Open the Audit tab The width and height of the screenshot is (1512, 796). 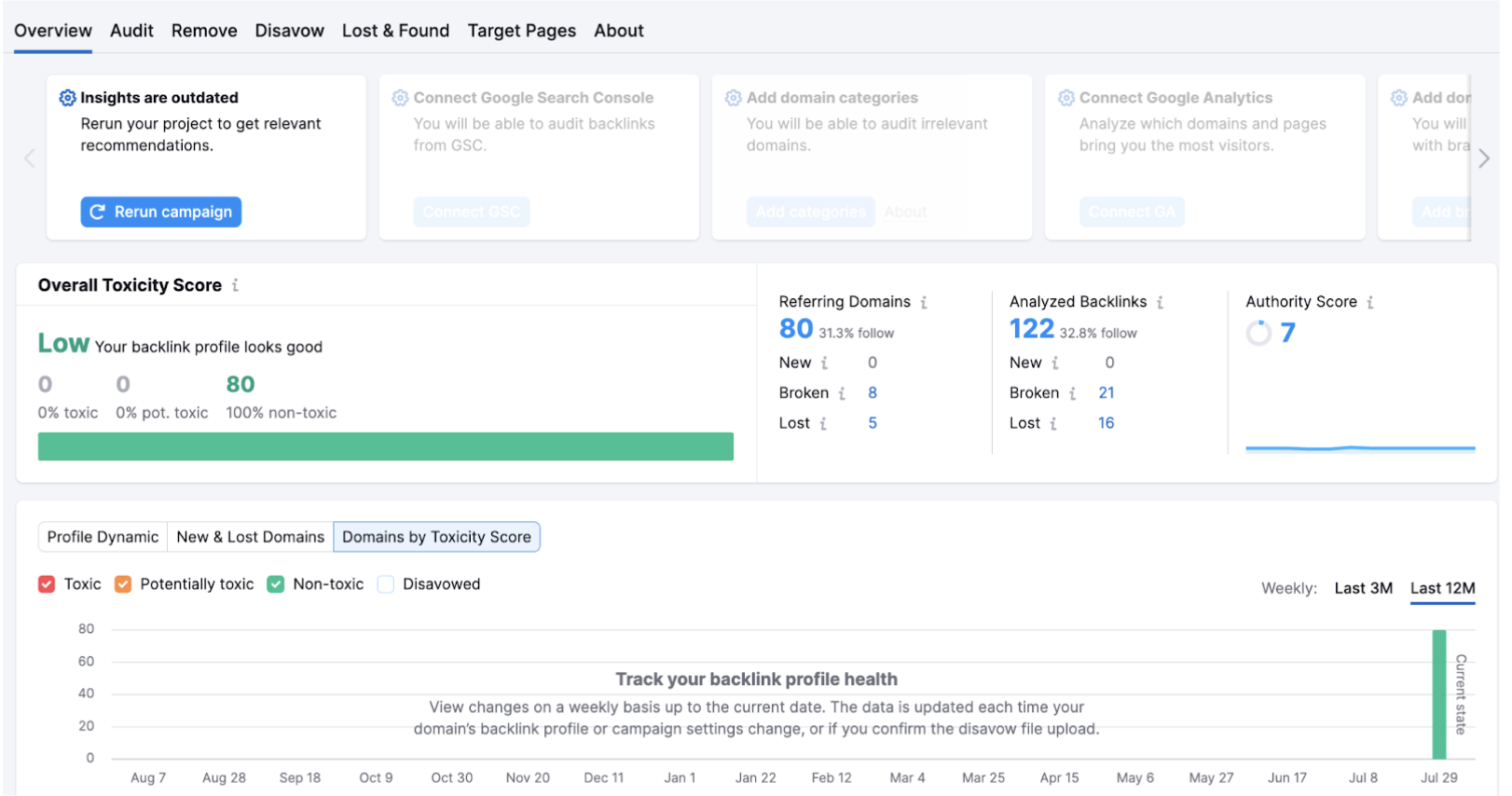[131, 31]
